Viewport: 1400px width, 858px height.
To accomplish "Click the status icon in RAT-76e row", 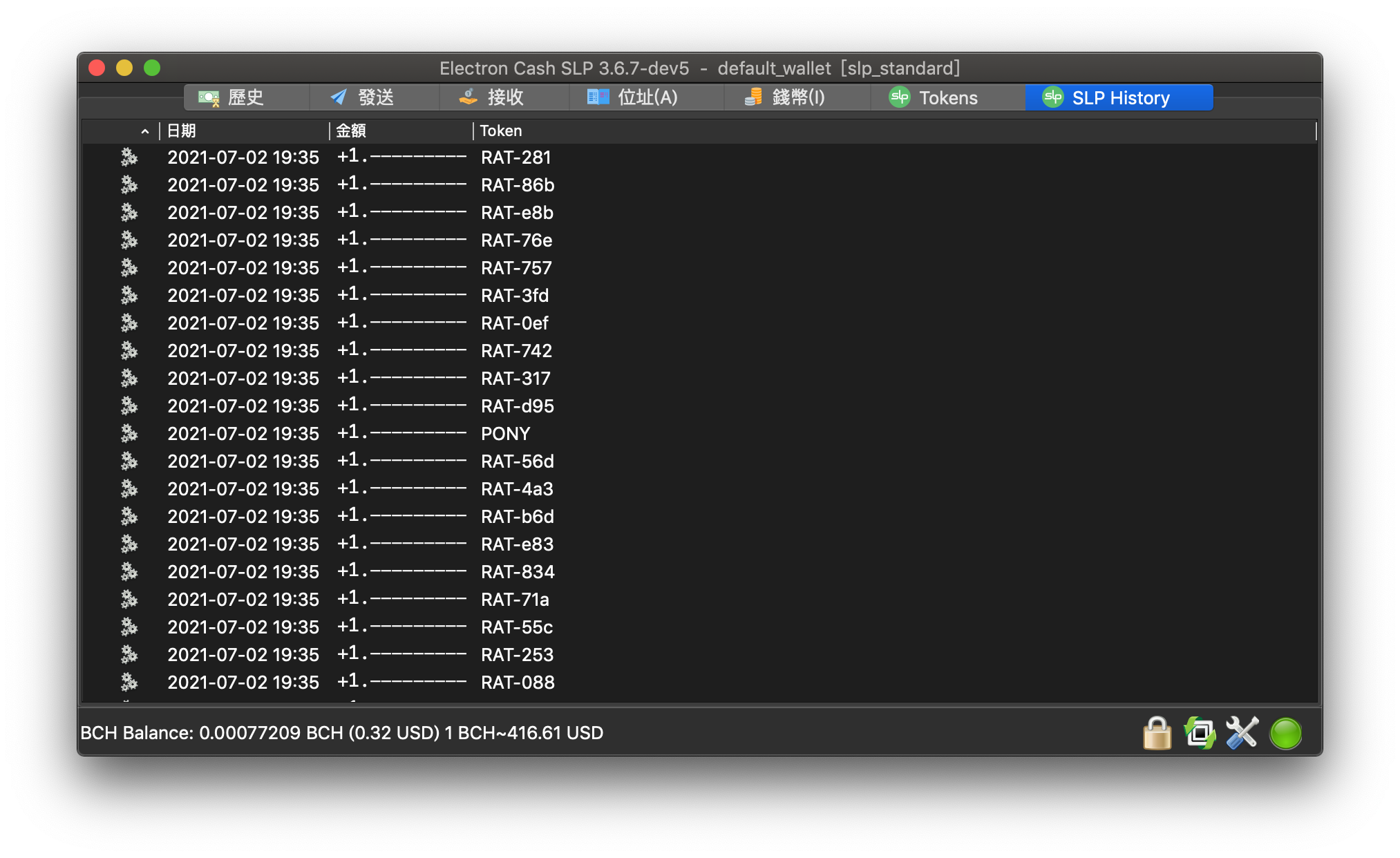I will tap(129, 240).
